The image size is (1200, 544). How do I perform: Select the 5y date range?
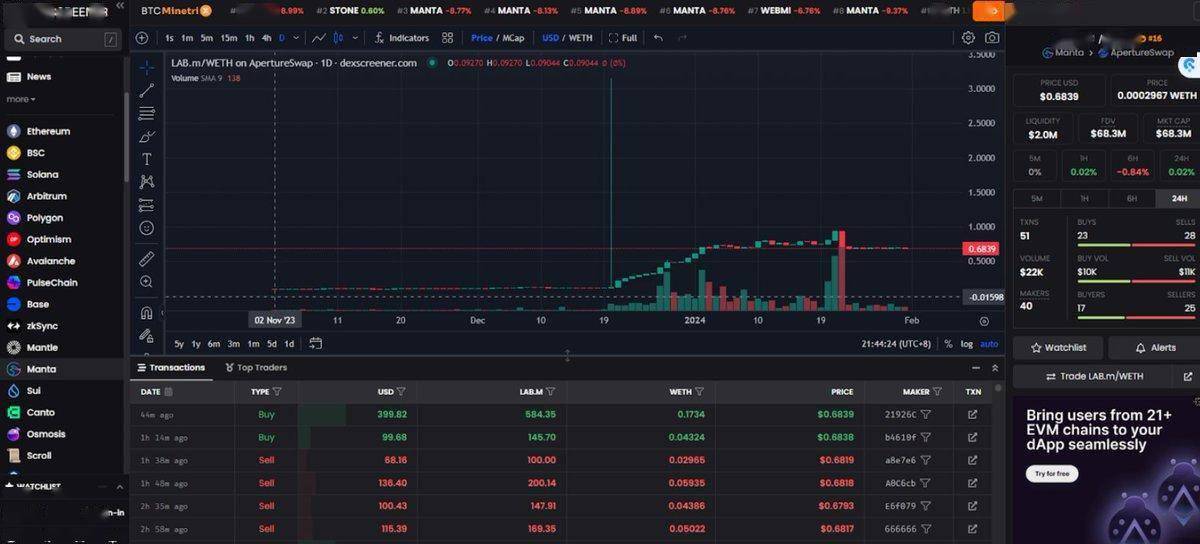[x=179, y=344]
